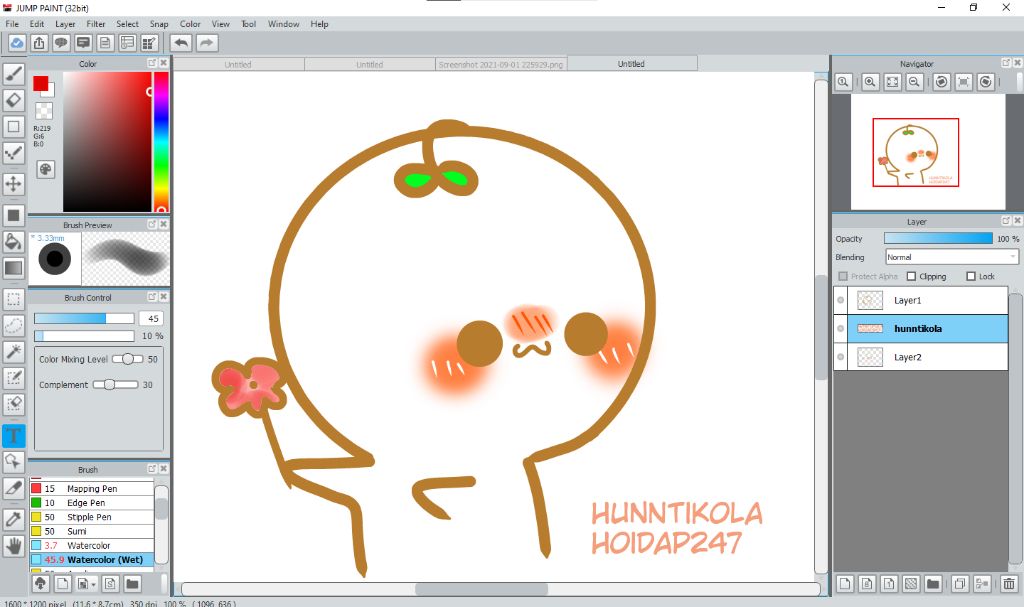1024x607 pixels.
Task: Select the Text tool
Action: (14, 435)
